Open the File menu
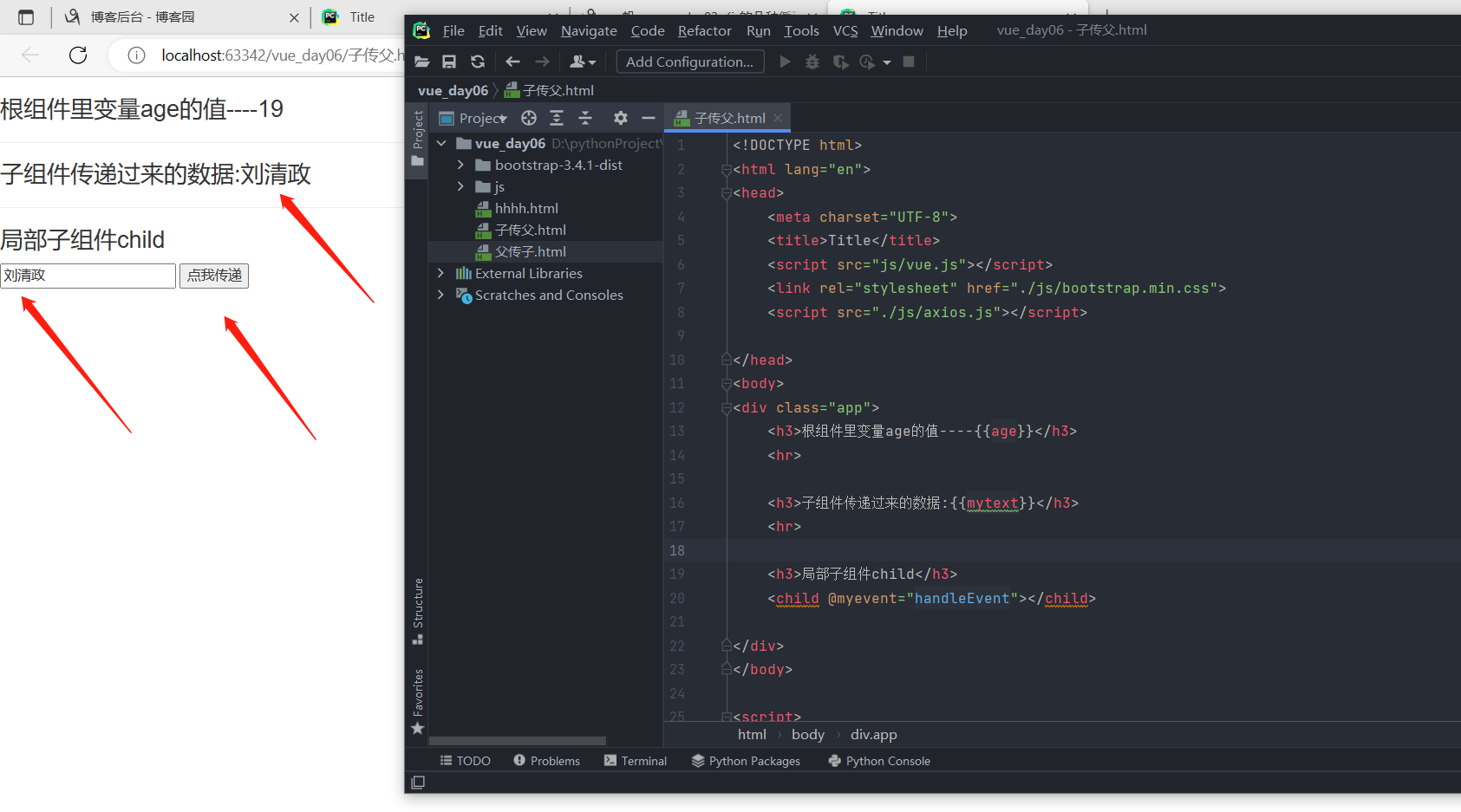The image size is (1461, 812). pyautogui.click(x=453, y=30)
